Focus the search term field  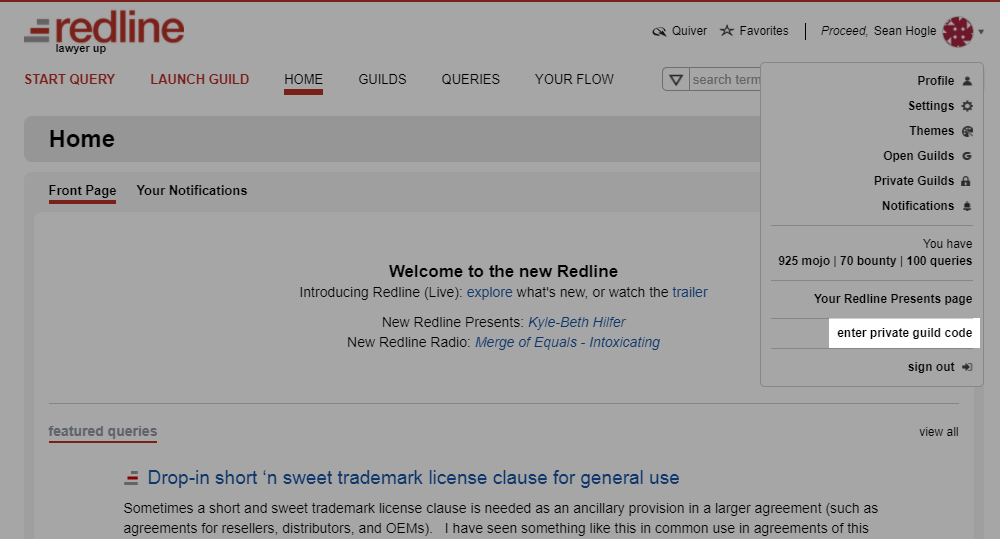(725, 80)
